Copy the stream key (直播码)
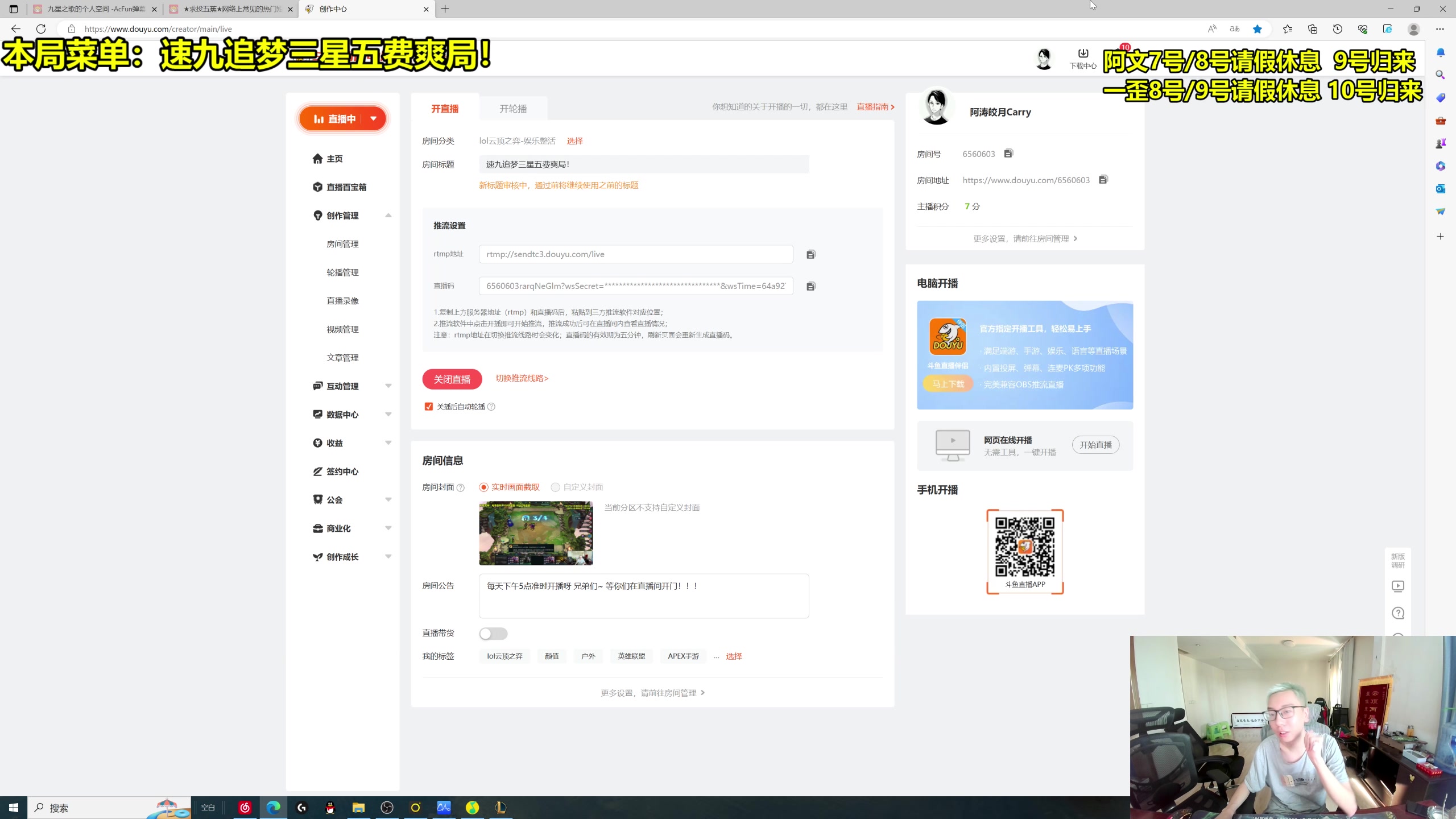Screen dimensions: 1456x819 tap(811, 286)
